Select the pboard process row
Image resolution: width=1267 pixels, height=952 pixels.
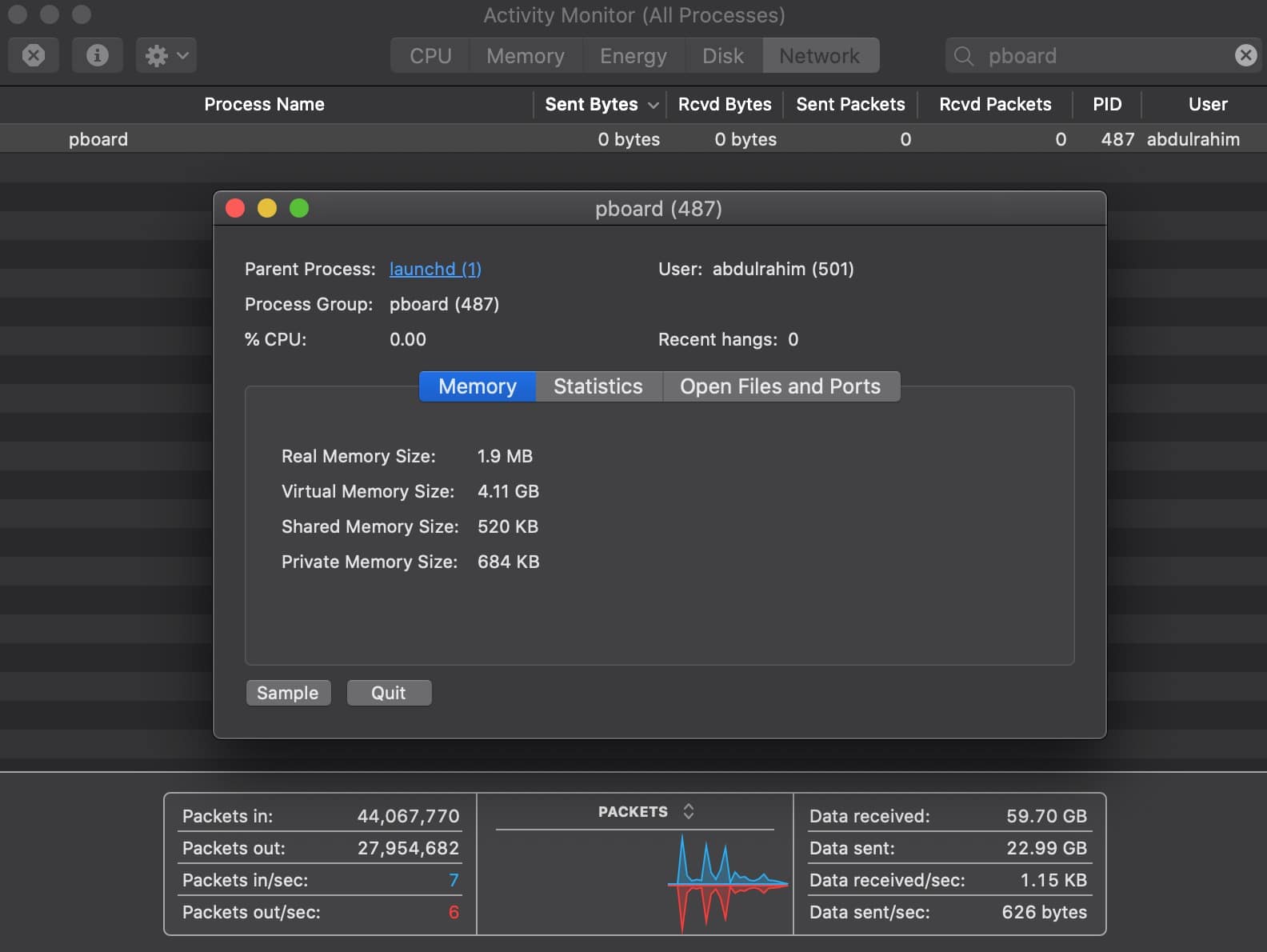click(633, 139)
